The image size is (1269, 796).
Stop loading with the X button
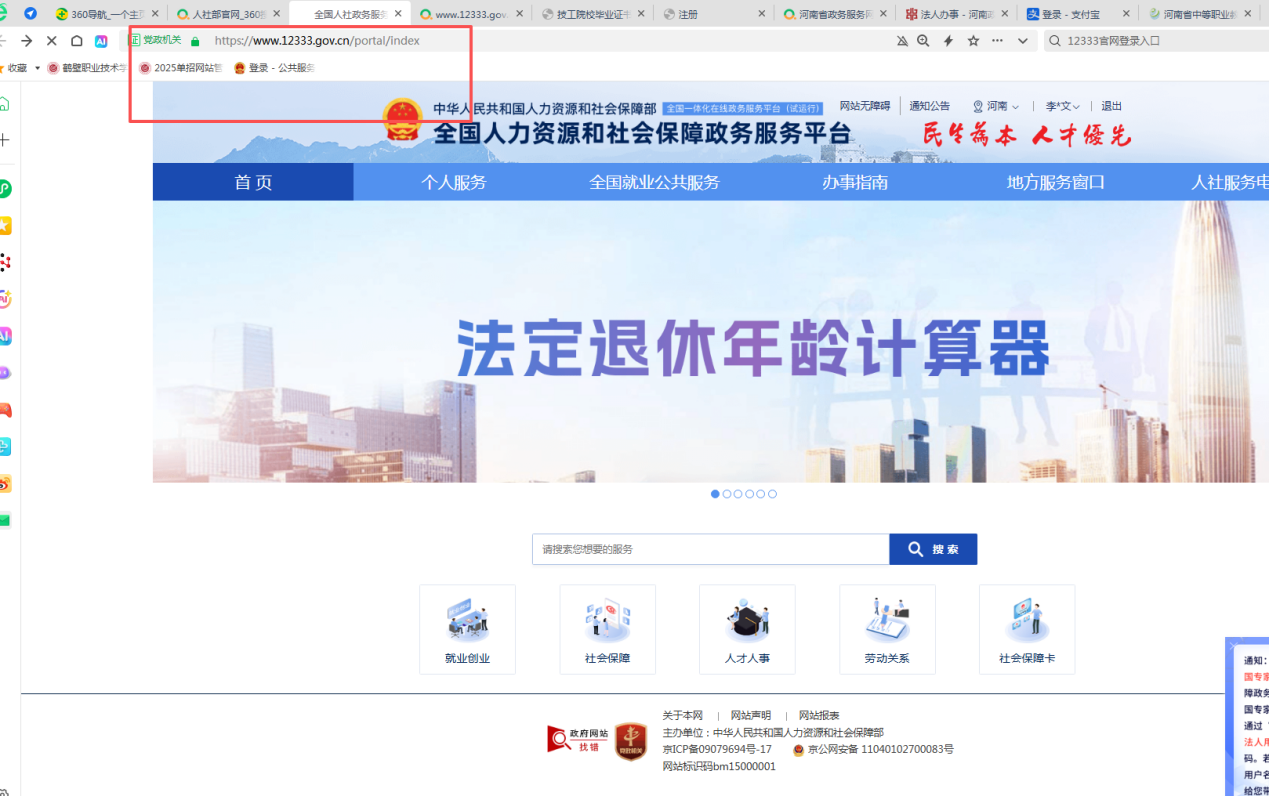52,41
